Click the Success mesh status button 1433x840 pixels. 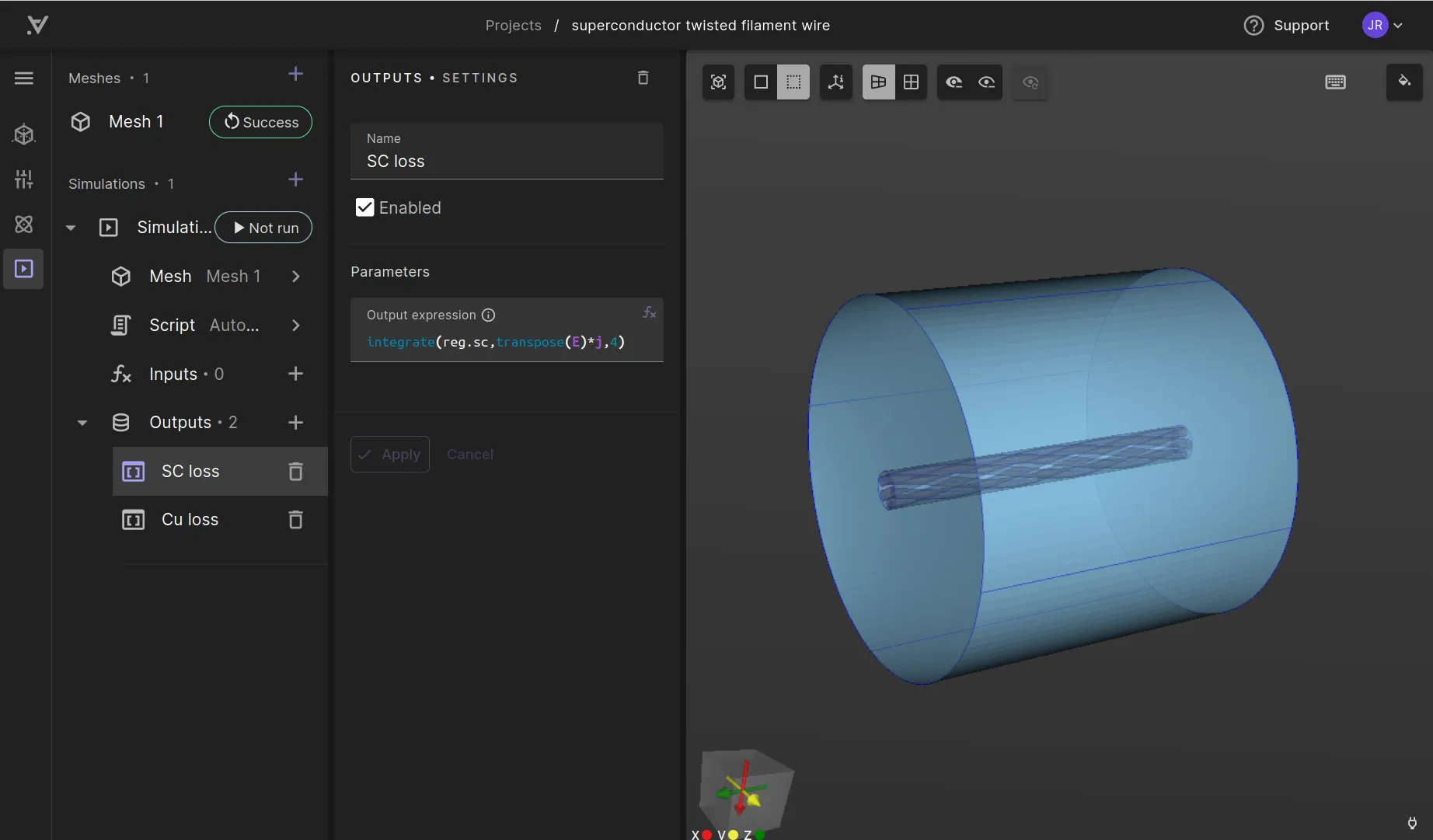point(260,122)
